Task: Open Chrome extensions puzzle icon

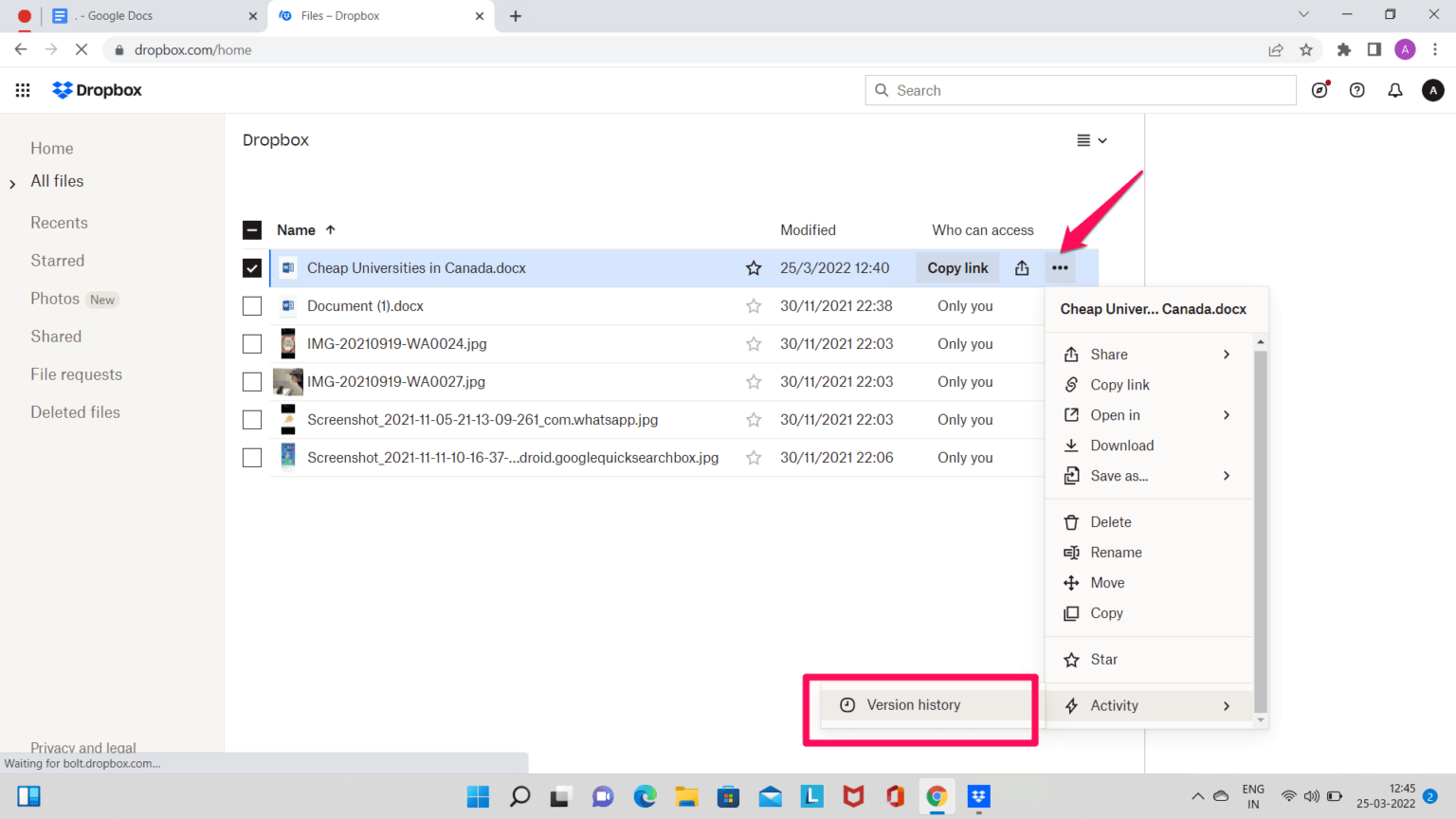Action: point(1344,50)
